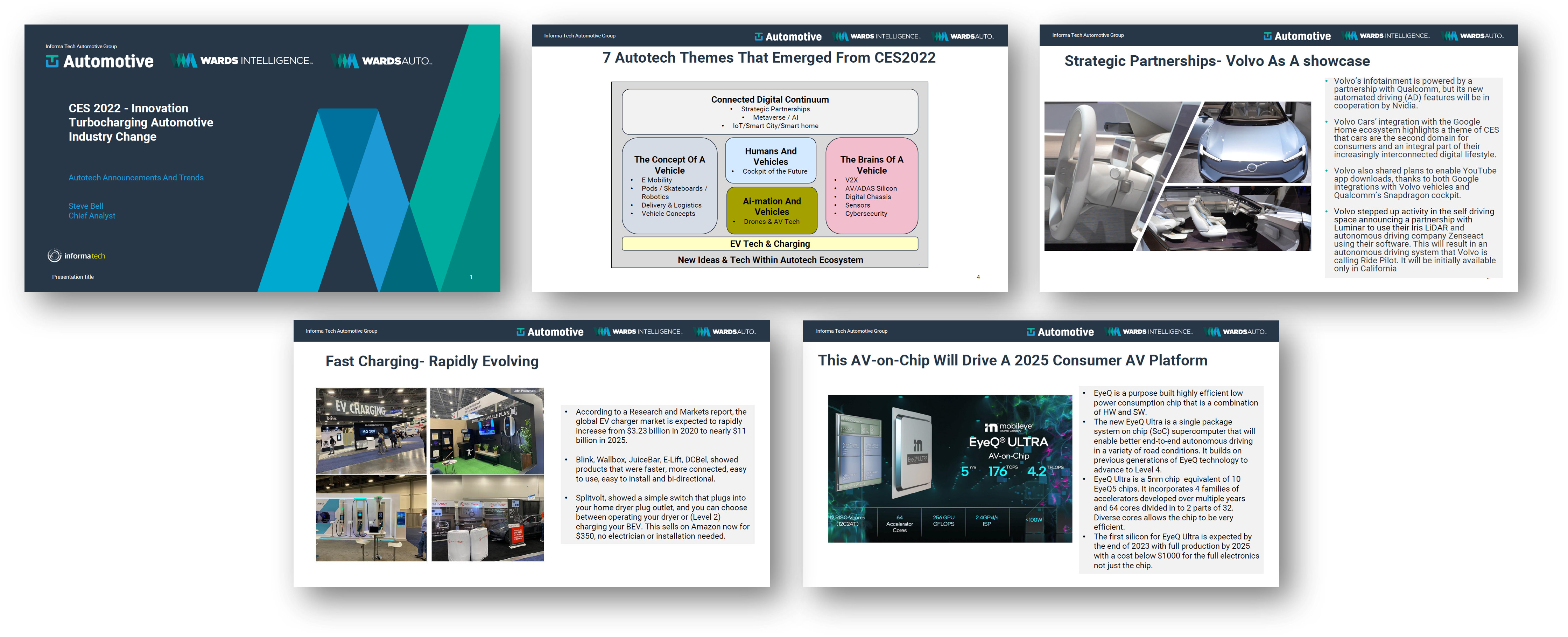Click the bullet about the Luminar Iris LiDAR partnership
This screenshot has height=637, width=1568.
1411,240
